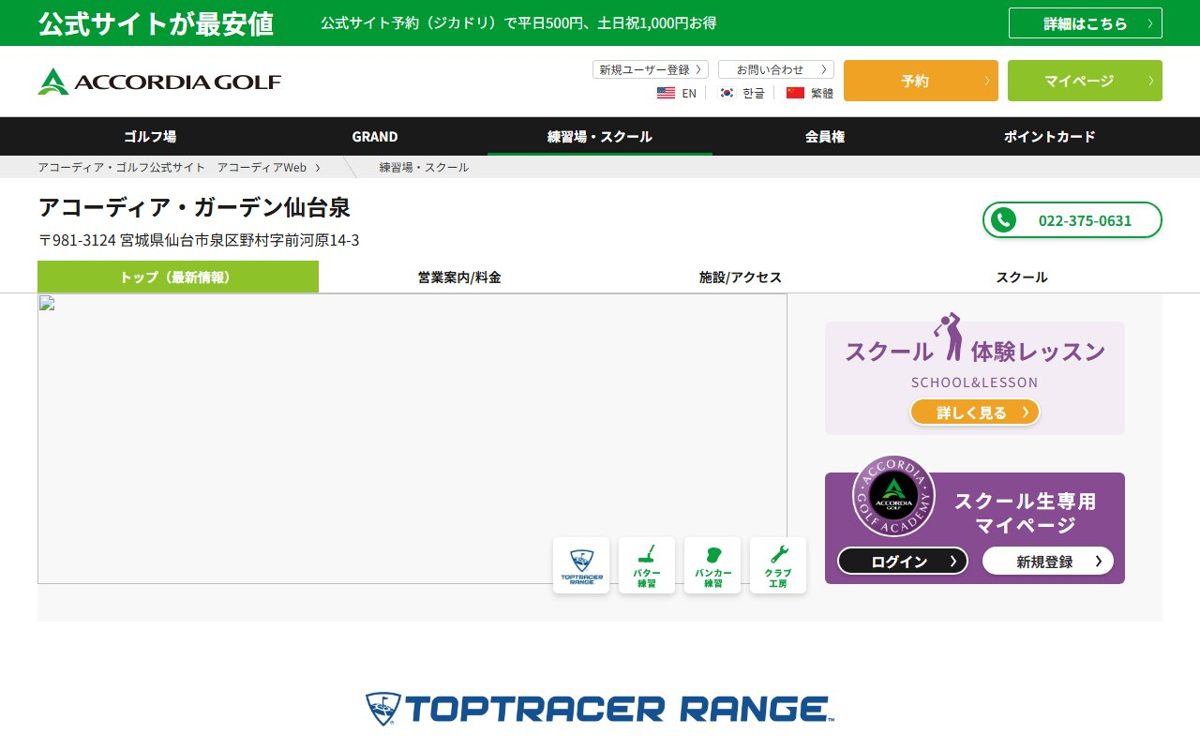
Task: Switch to スクール tab
Action: [1021, 277]
